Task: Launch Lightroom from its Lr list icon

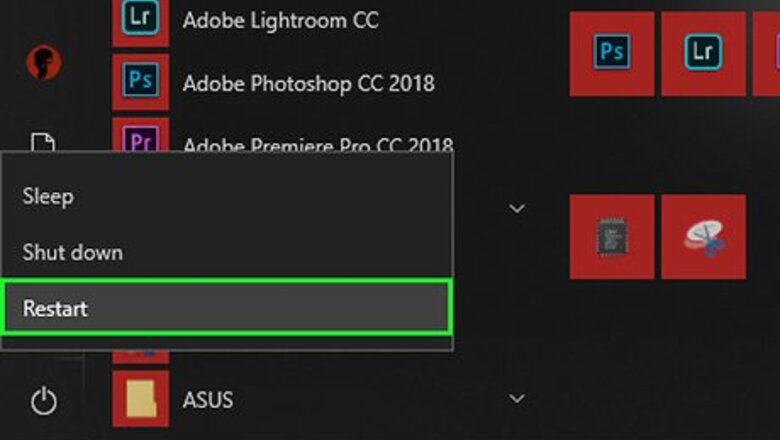Action: pyautogui.click(x=141, y=21)
